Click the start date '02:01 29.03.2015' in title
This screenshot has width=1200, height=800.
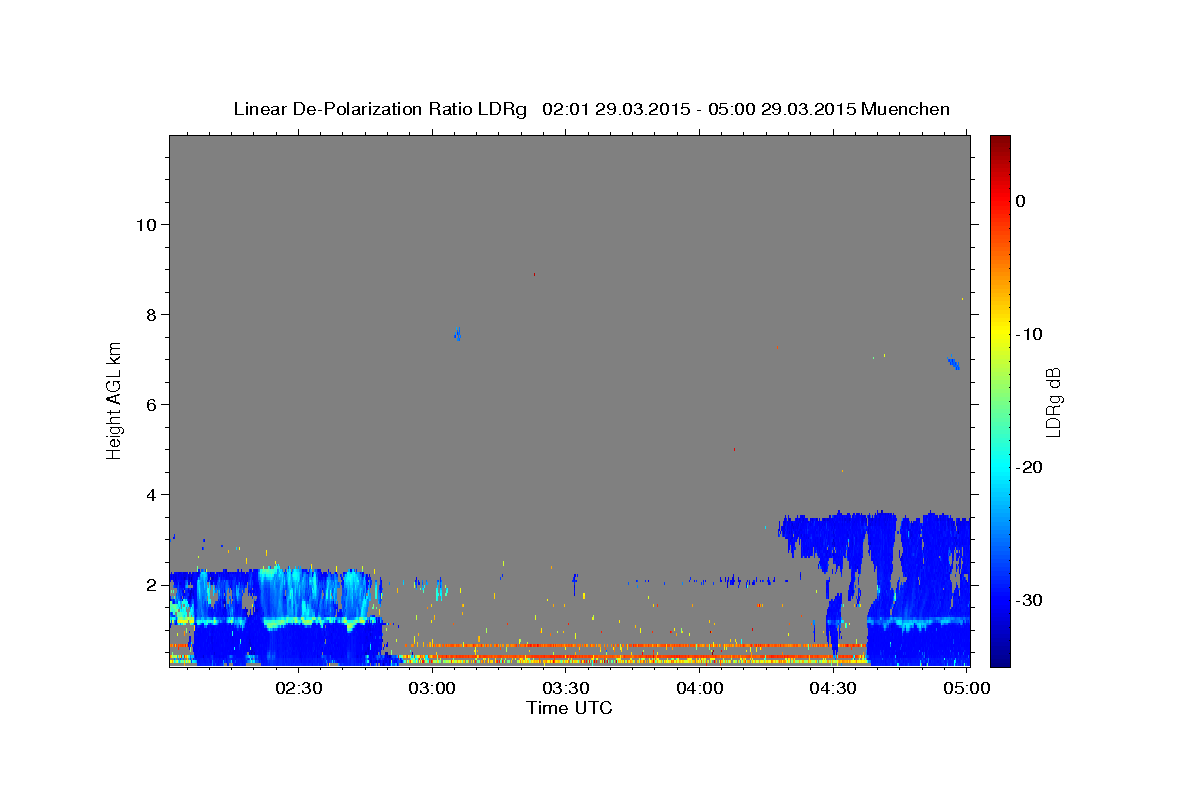pyautogui.click(x=614, y=109)
